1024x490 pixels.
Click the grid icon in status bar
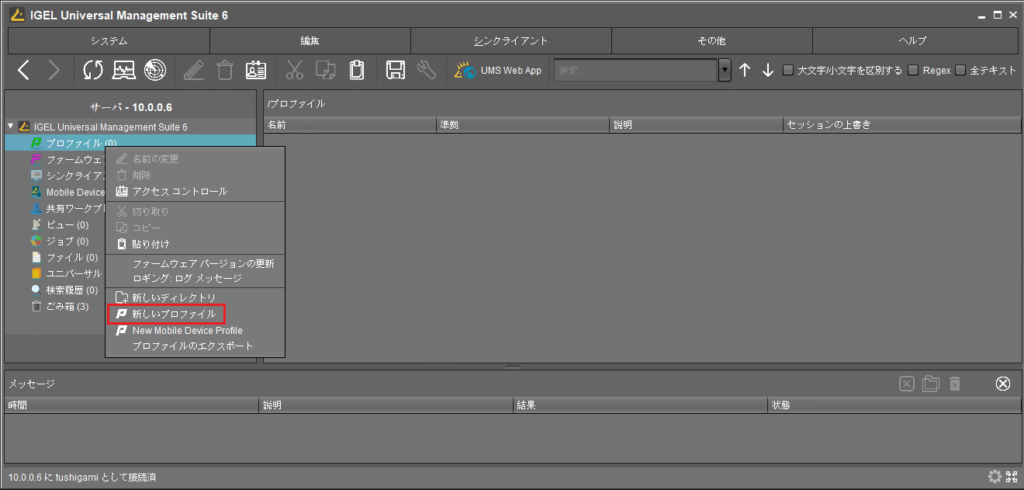[x=1012, y=476]
